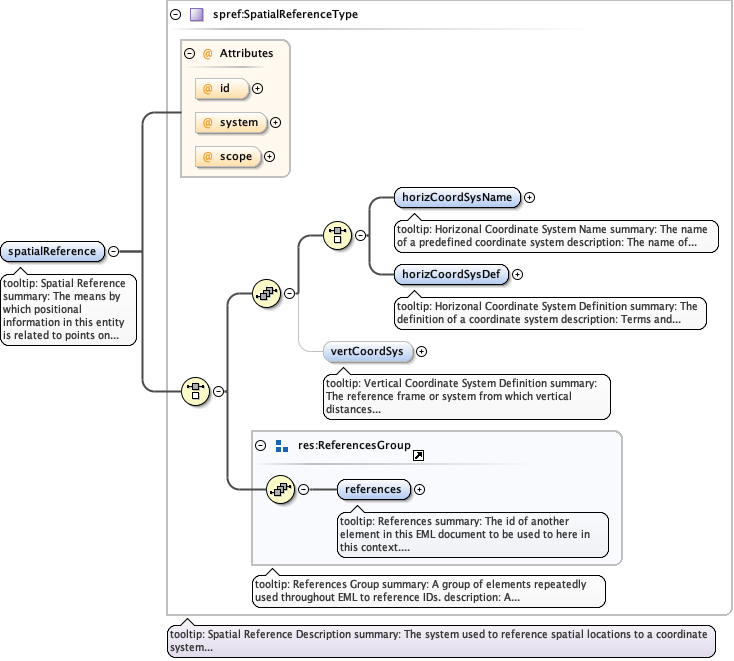
Task: Select the references element node
Action: click(x=373, y=489)
